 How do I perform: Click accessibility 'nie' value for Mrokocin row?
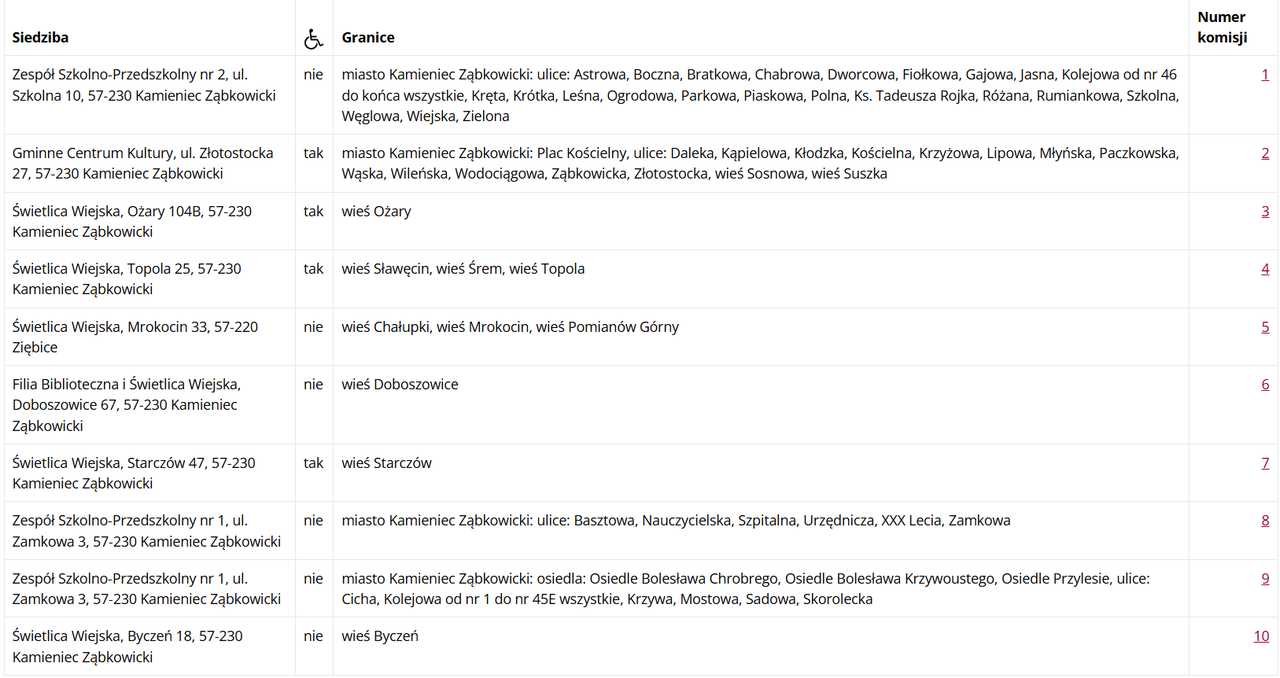(x=314, y=327)
